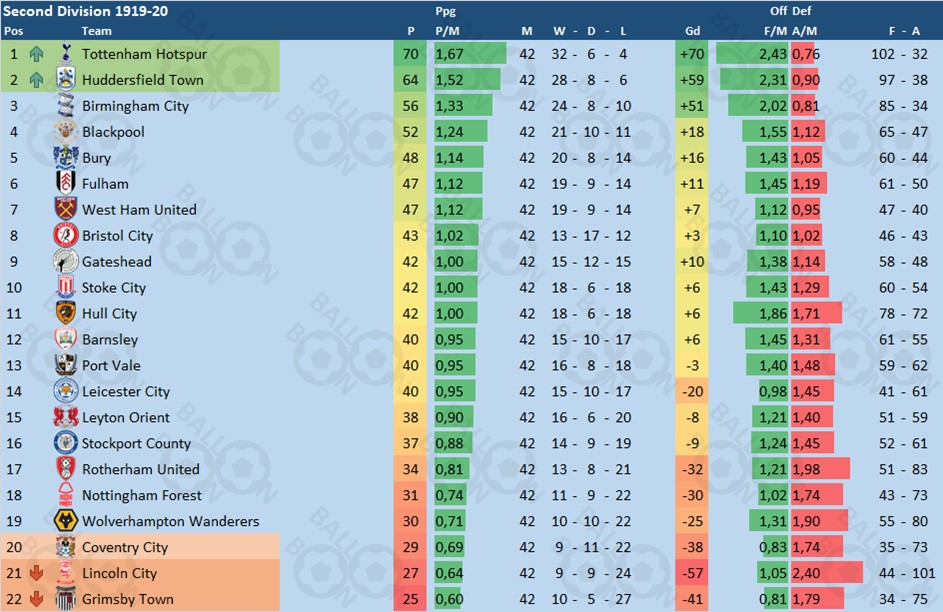This screenshot has height=612, width=943.
Task: Select the Stoke City badge icon
Action: click(66, 287)
